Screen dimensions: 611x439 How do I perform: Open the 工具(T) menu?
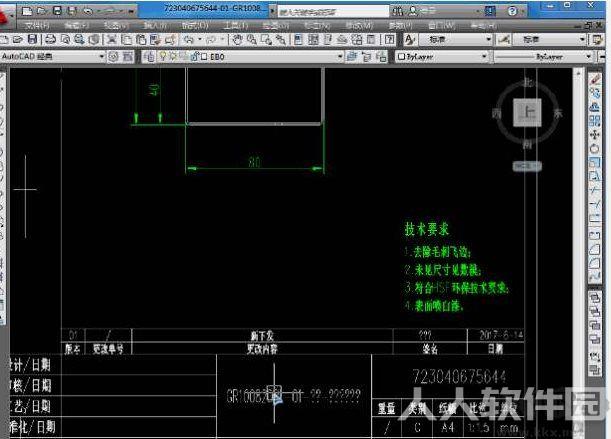coord(235,26)
